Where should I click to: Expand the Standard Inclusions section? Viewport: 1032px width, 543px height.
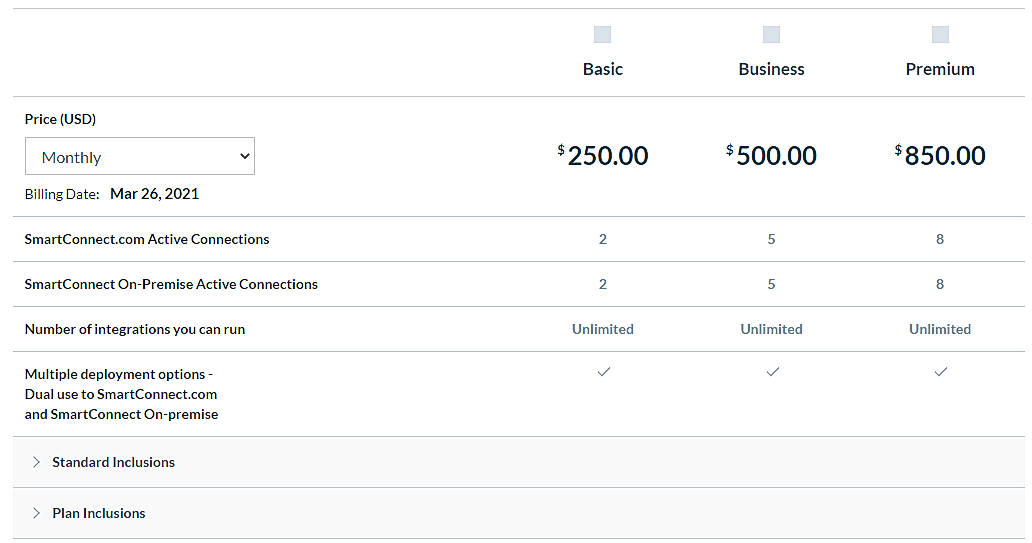pos(519,462)
